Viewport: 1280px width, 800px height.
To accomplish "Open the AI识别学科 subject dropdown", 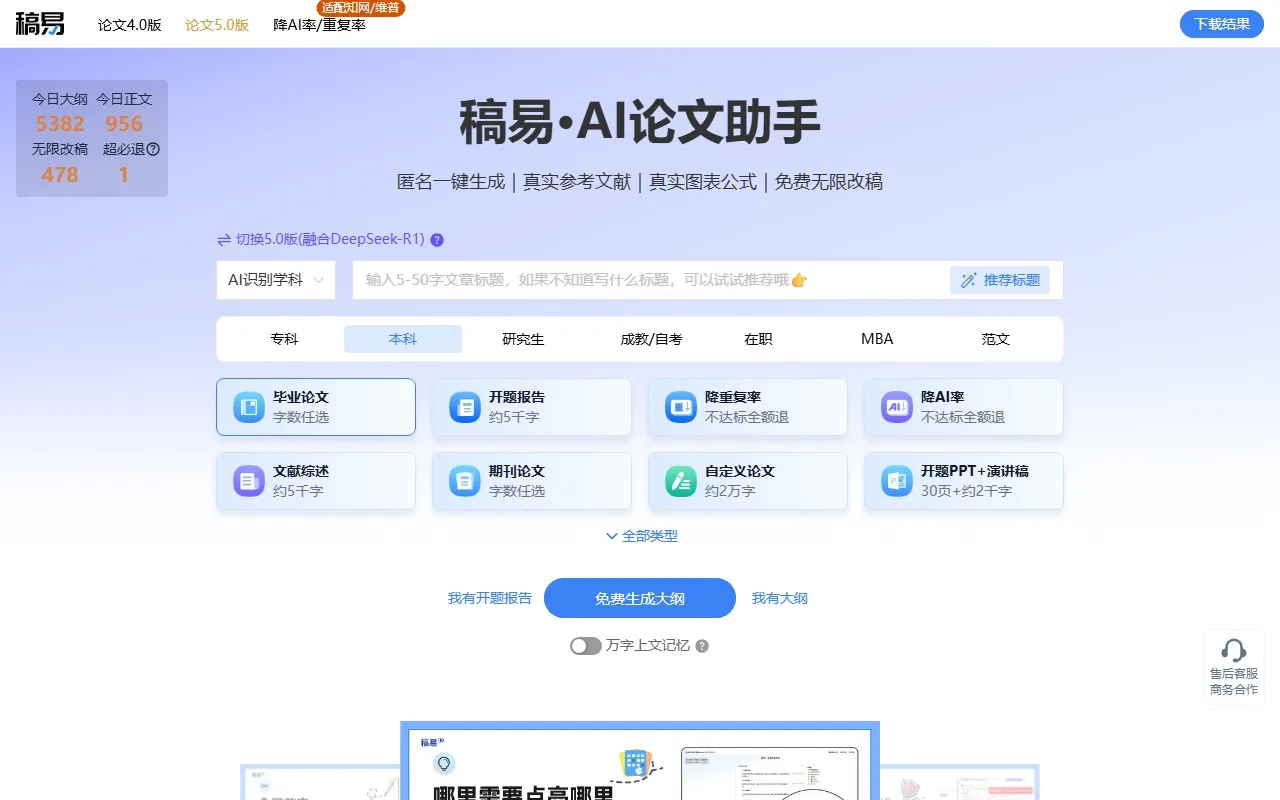I will pyautogui.click(x=276, y=280).
